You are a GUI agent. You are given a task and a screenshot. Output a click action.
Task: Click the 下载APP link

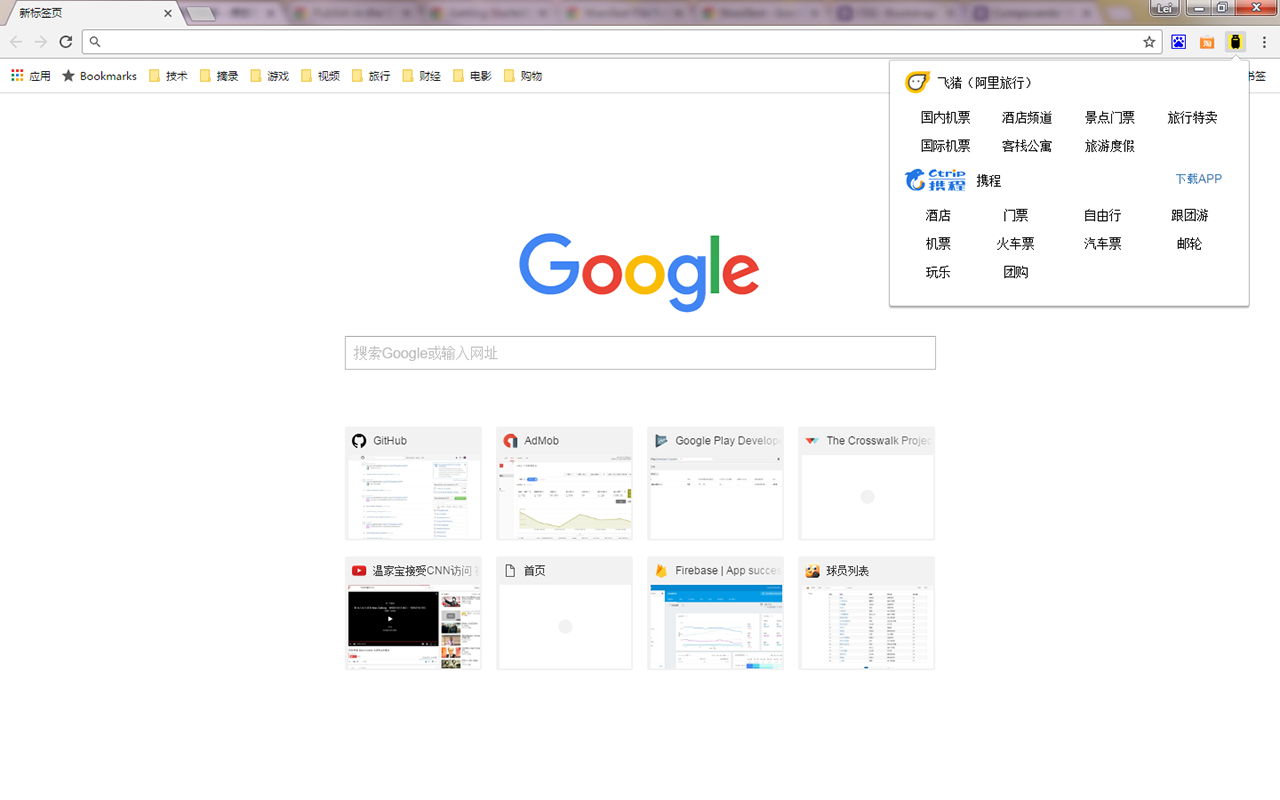click(x=1198, y=179)
